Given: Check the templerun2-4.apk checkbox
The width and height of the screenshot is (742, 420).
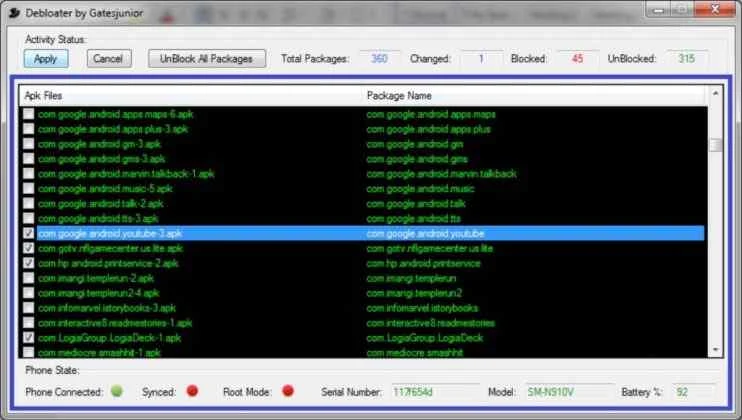Looking at the screenshot, I should coord(28,293).
